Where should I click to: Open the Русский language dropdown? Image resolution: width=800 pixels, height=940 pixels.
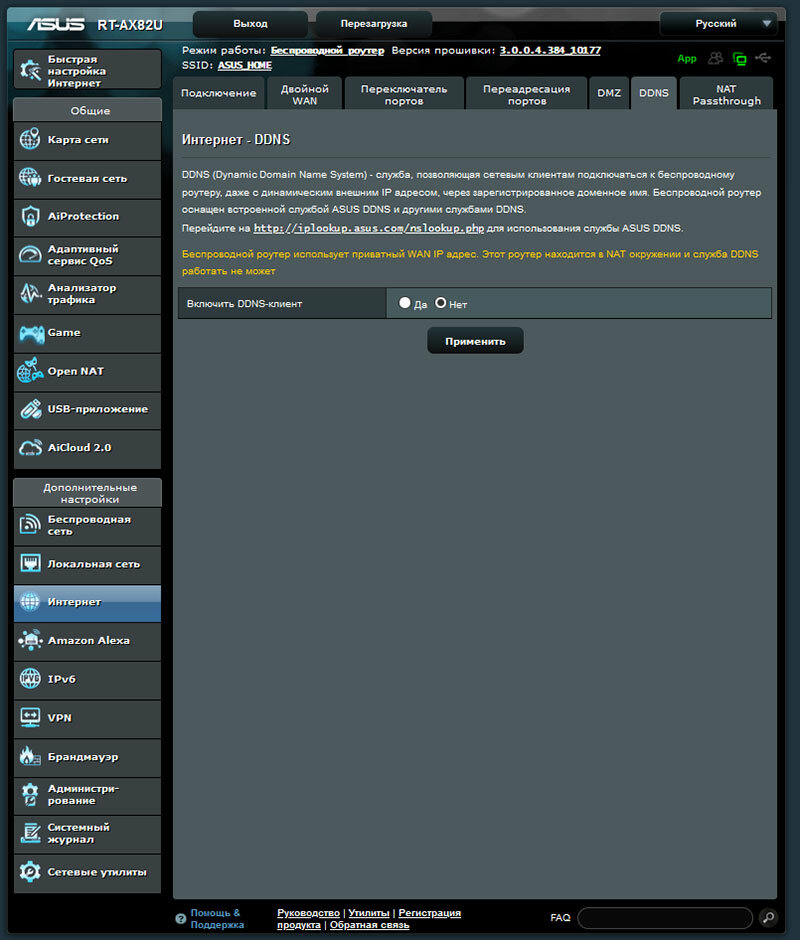pos(718,24)
